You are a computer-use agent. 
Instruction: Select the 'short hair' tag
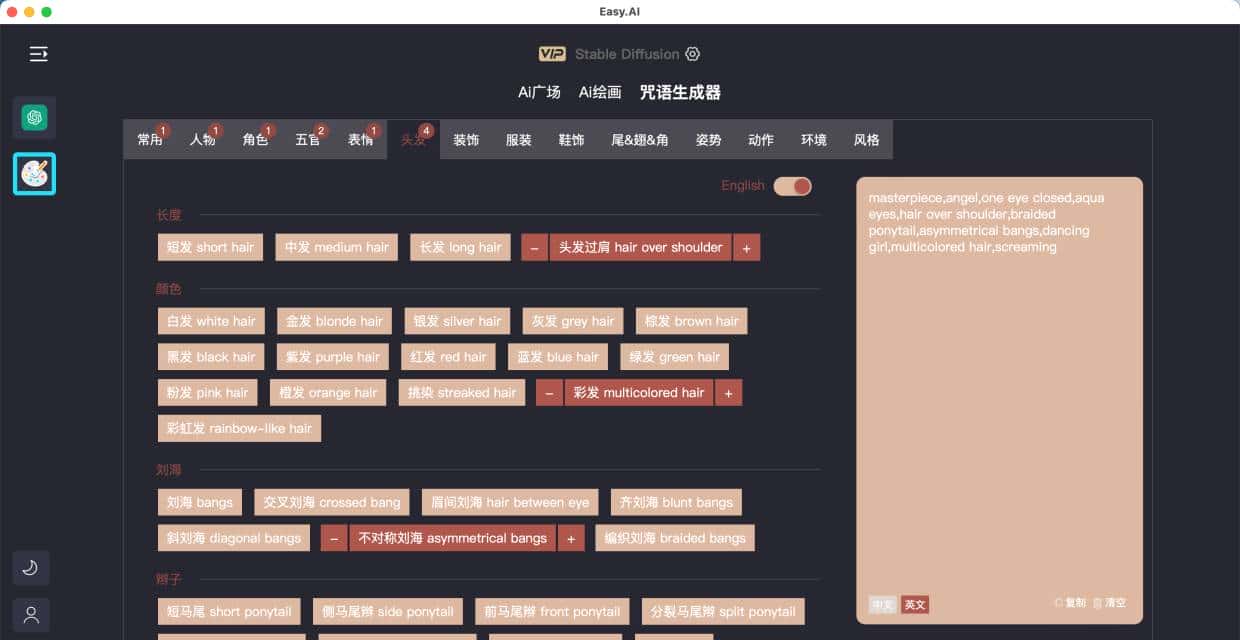point(210,247)
